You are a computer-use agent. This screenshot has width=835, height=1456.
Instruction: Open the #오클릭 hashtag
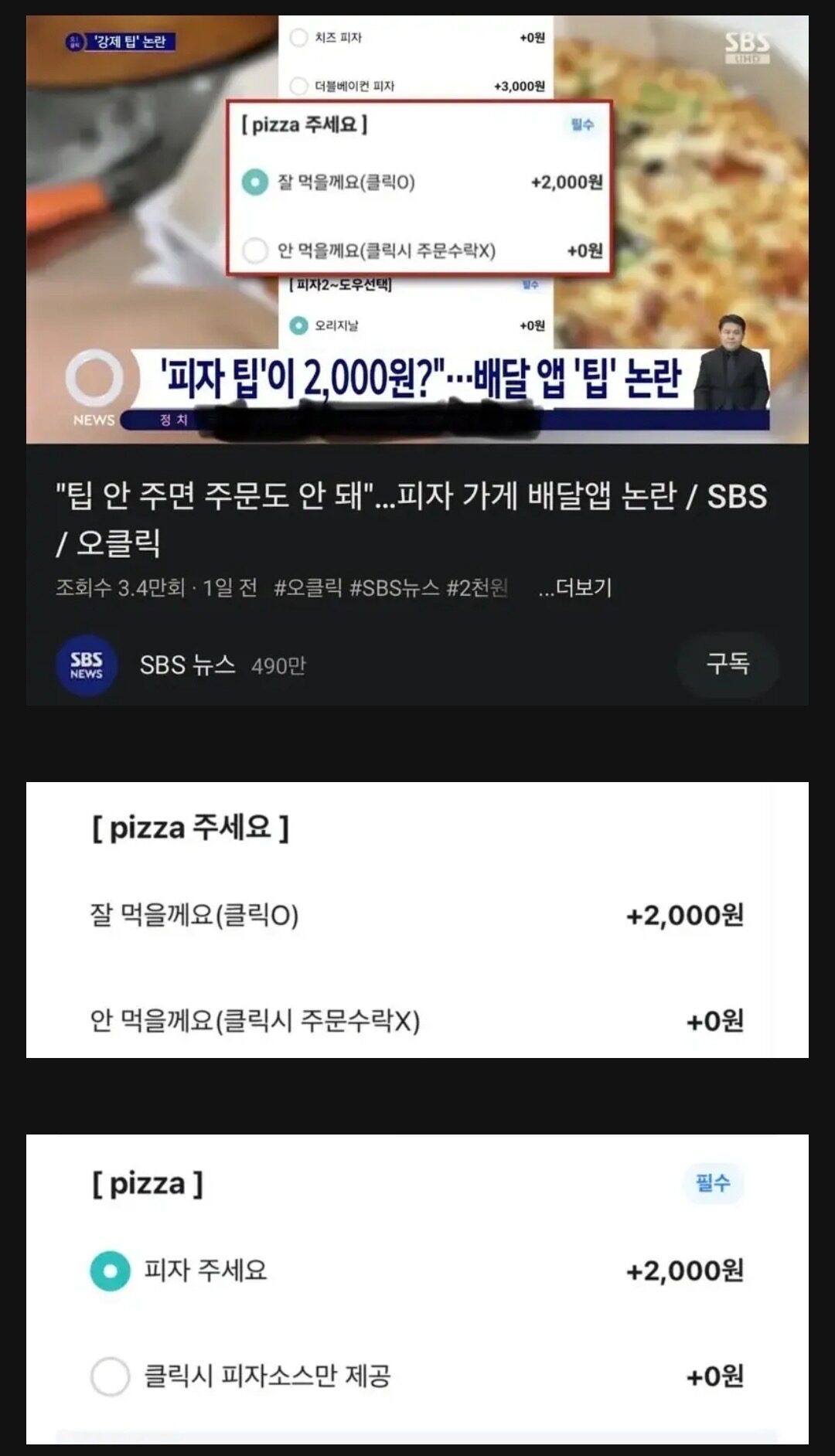(308, 588)
